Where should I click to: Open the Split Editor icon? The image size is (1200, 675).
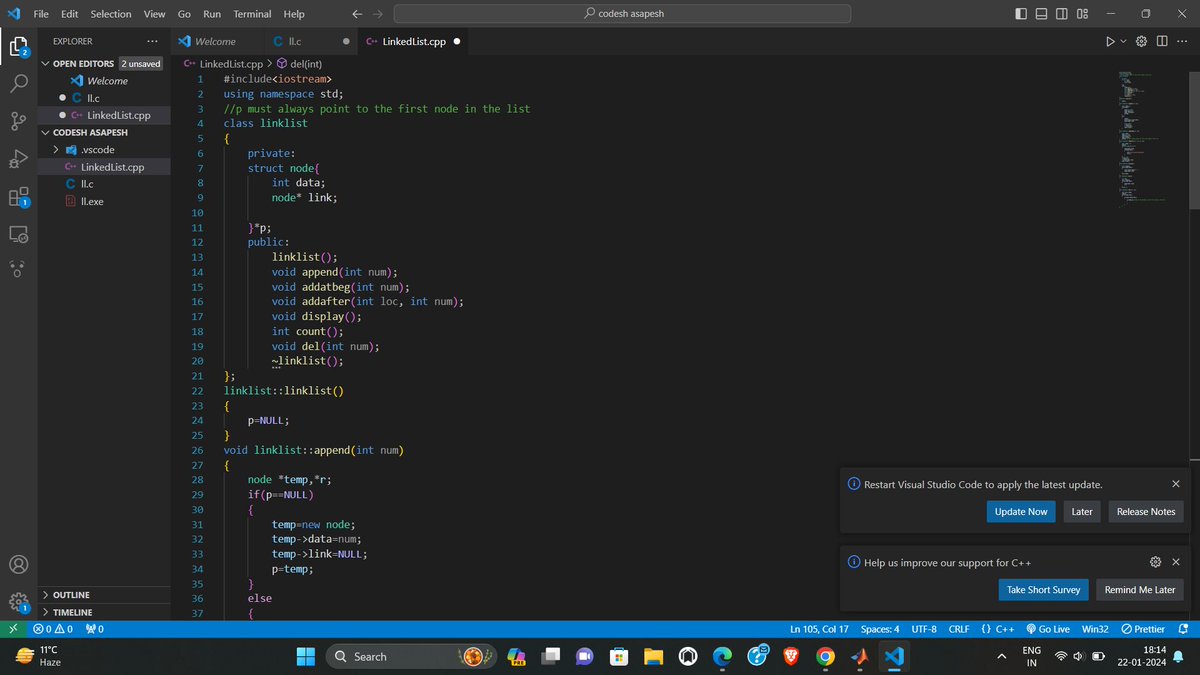pyautogui.click(x=1162, y=41)
